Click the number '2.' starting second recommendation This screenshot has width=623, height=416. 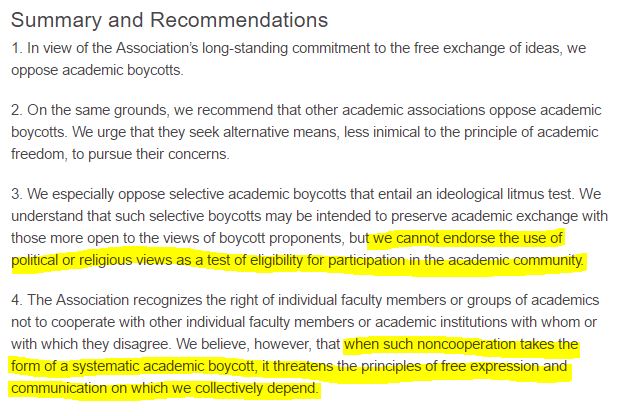pyautogui.click(x=17, y=110)
